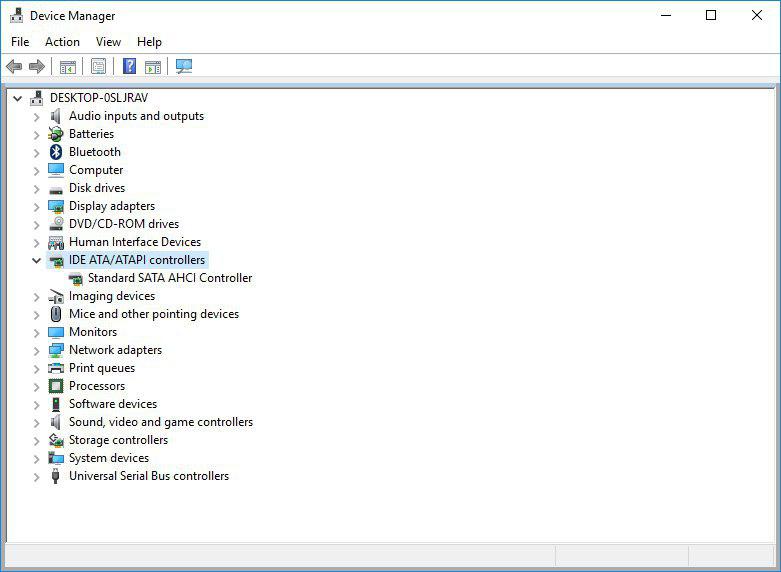This screenshot has width=781, height=572.
Task: Click the Show/Hide Console Tree toolbar icon
Action: pyautogui.click(x=67, y=67)
